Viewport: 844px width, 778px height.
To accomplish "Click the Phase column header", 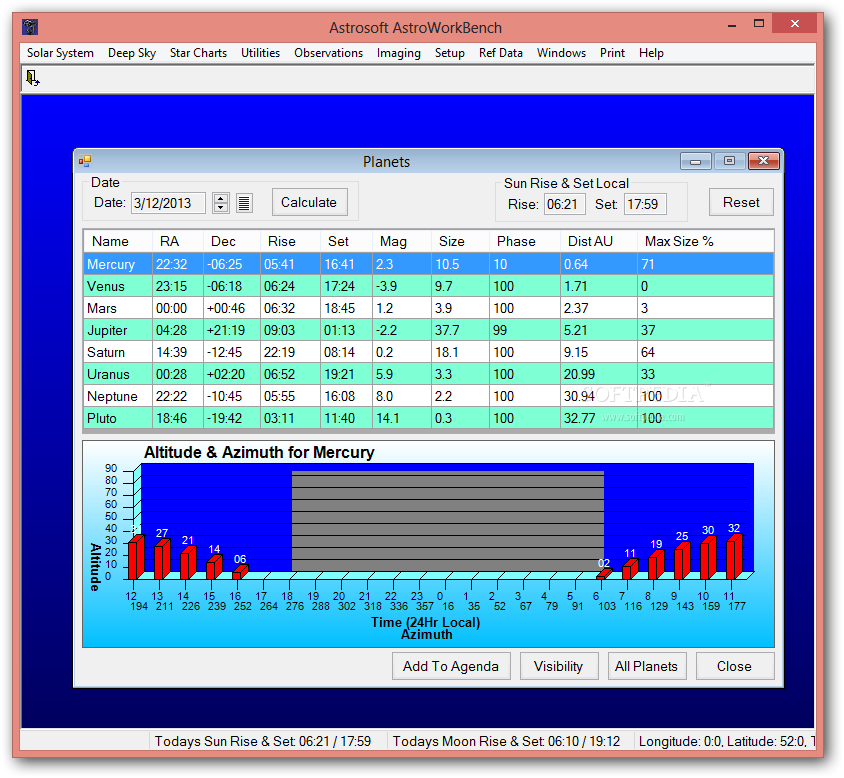I will pyautogui.click(x=525, y=241).
